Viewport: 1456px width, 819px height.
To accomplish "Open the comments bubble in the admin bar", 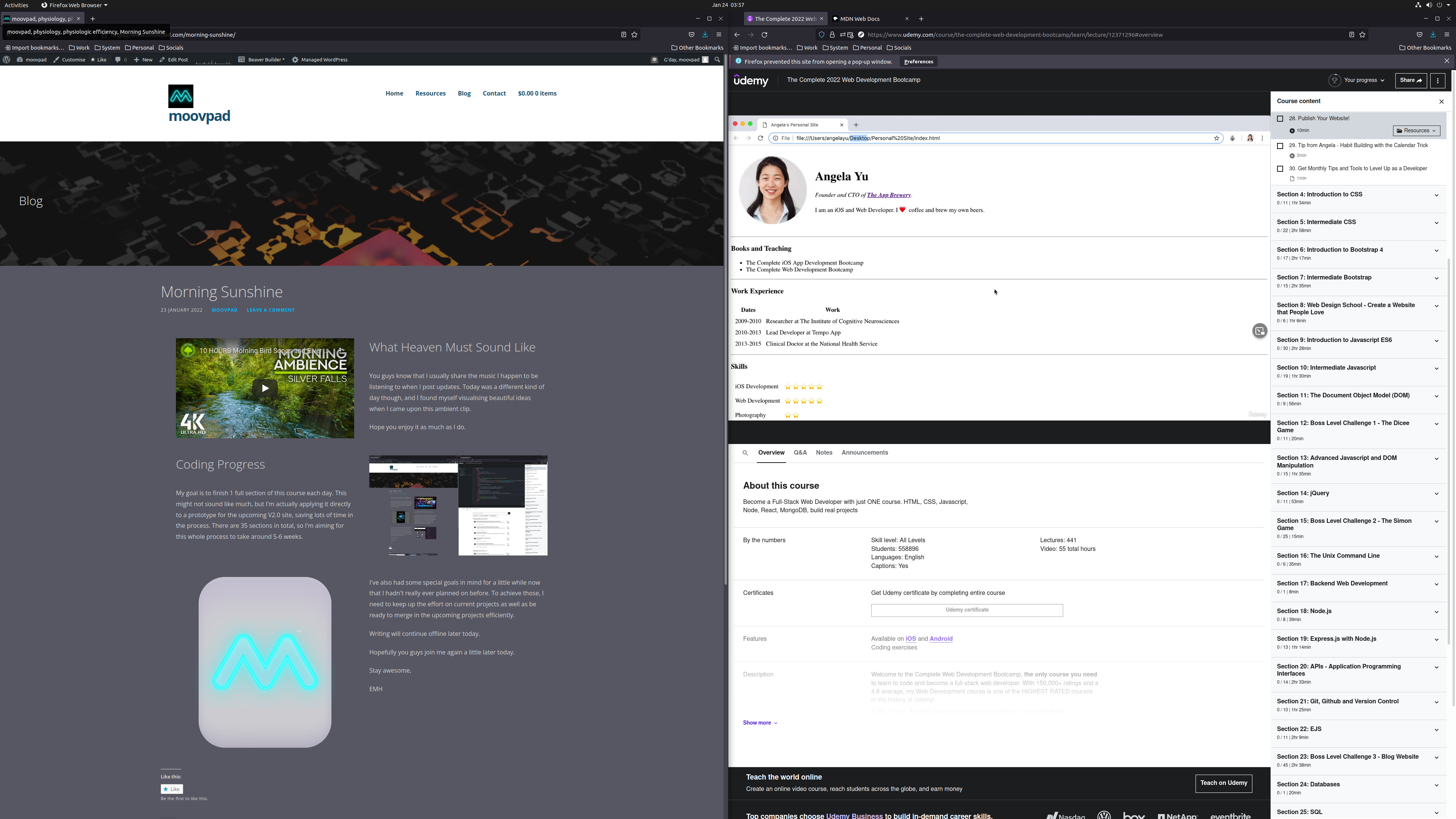I will (121, 60).
